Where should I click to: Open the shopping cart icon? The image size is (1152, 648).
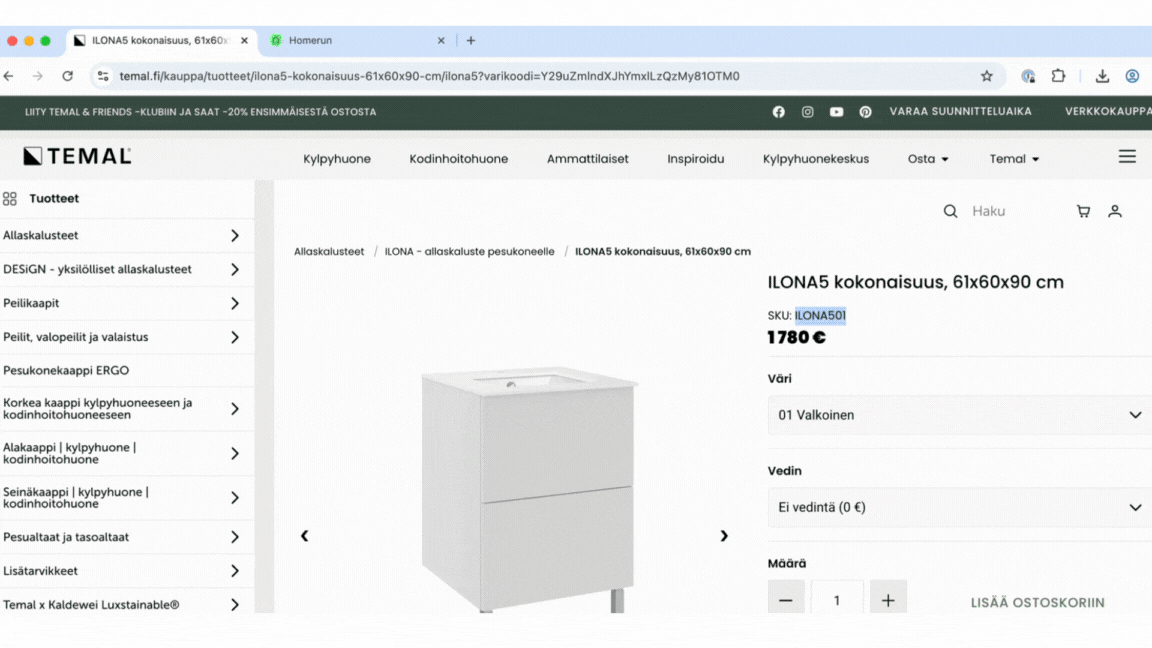(1083, 211)
